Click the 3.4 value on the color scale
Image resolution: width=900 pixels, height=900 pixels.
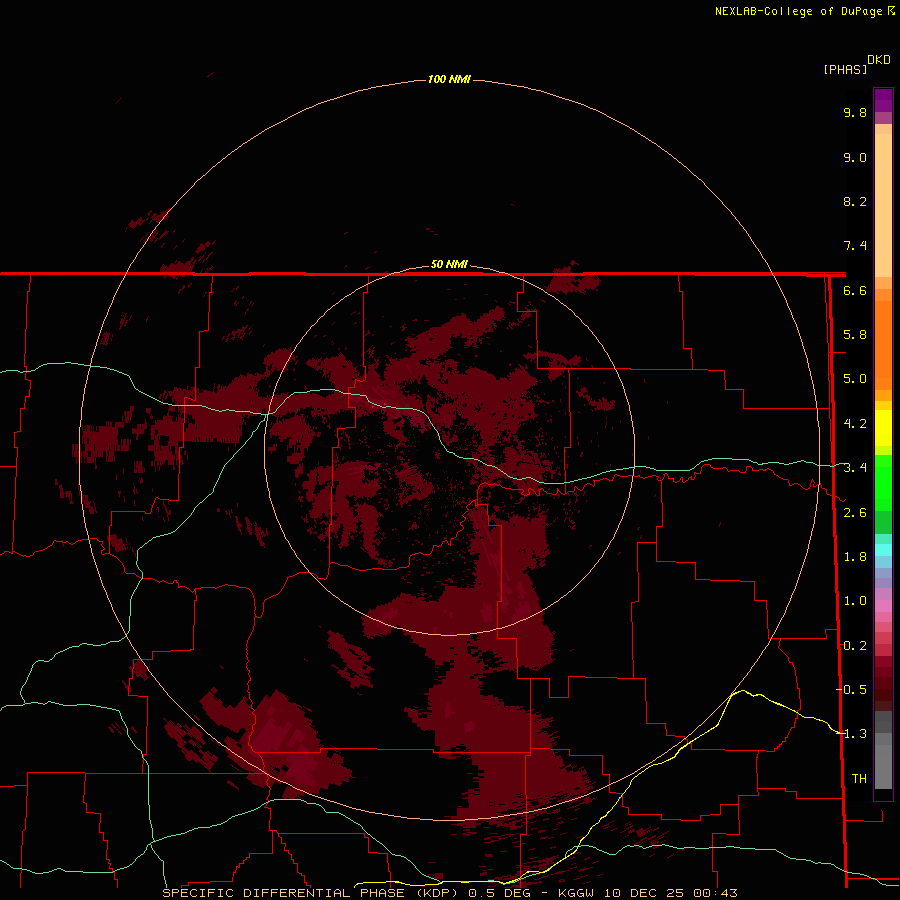pos(855,468)
